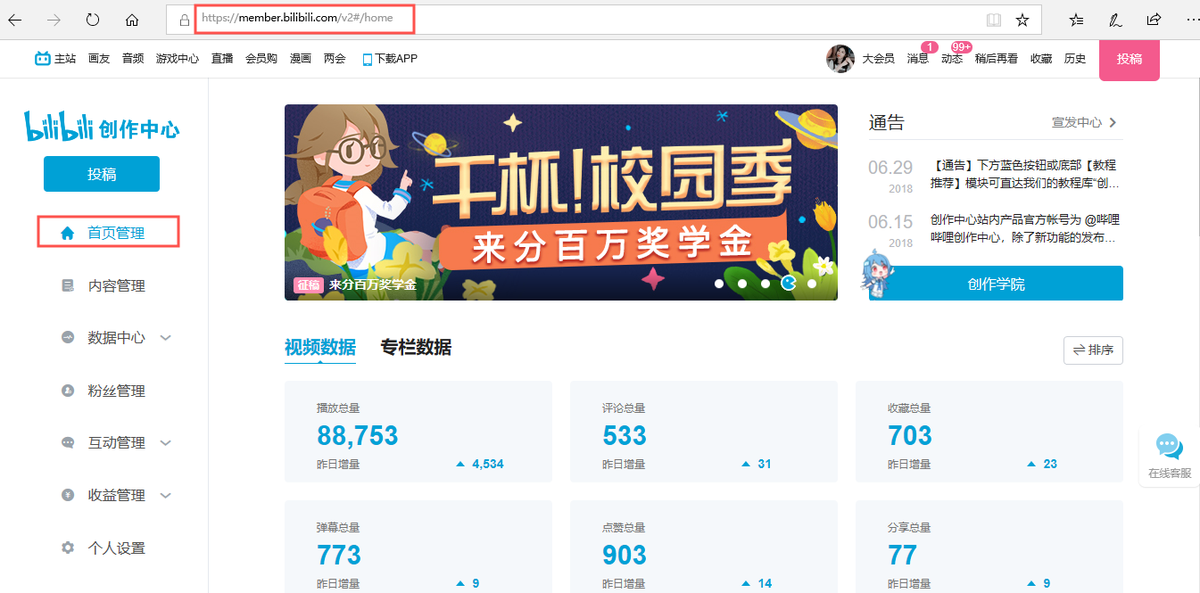Viewport: 1200px width, 593px height.
Task: Click the 下载APP link
Action: pos(390,59)
